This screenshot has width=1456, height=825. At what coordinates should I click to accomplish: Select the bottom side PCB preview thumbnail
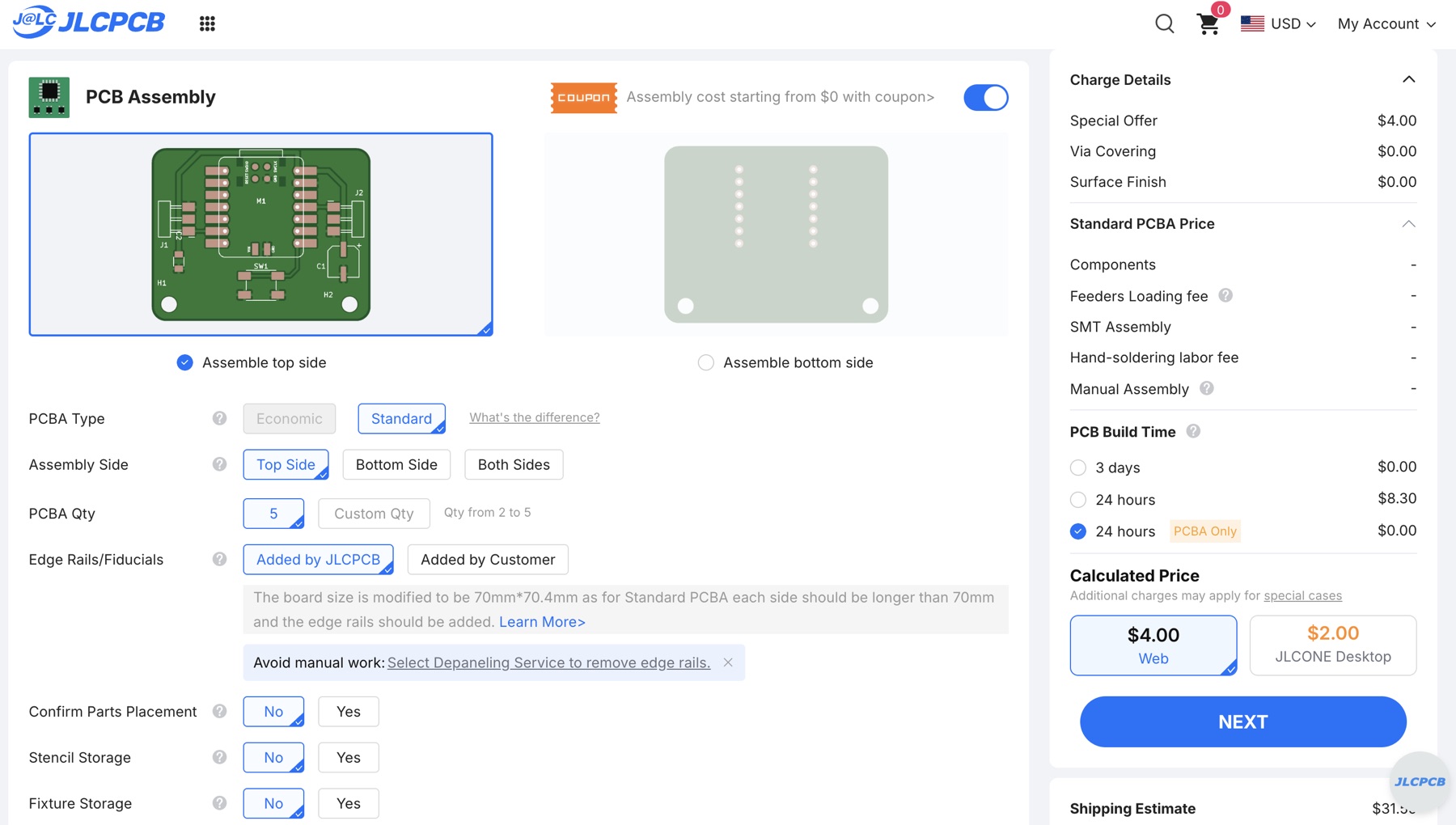click(777, 235)
